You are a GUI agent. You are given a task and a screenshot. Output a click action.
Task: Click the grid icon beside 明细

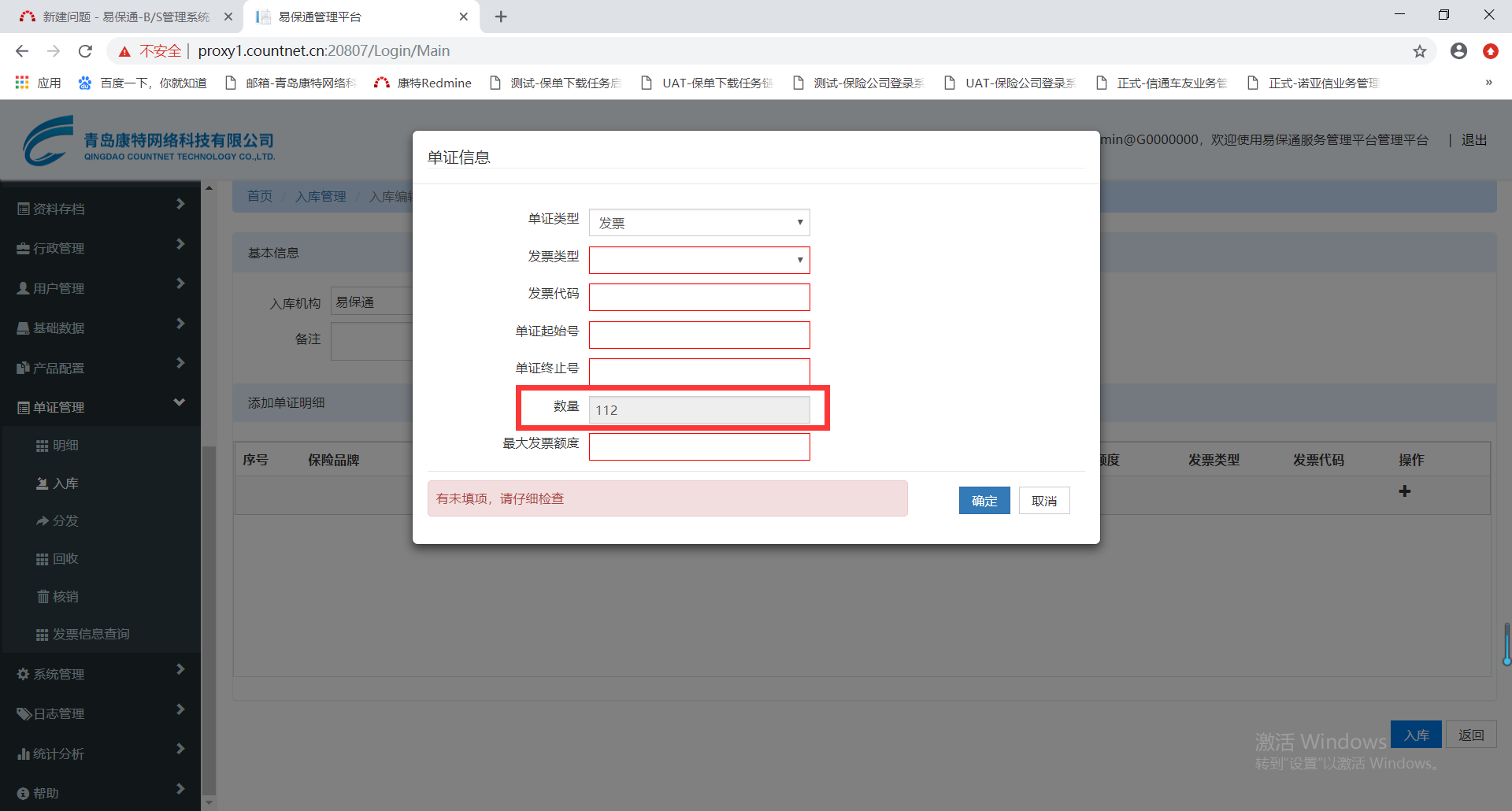[x=43, y=446]
